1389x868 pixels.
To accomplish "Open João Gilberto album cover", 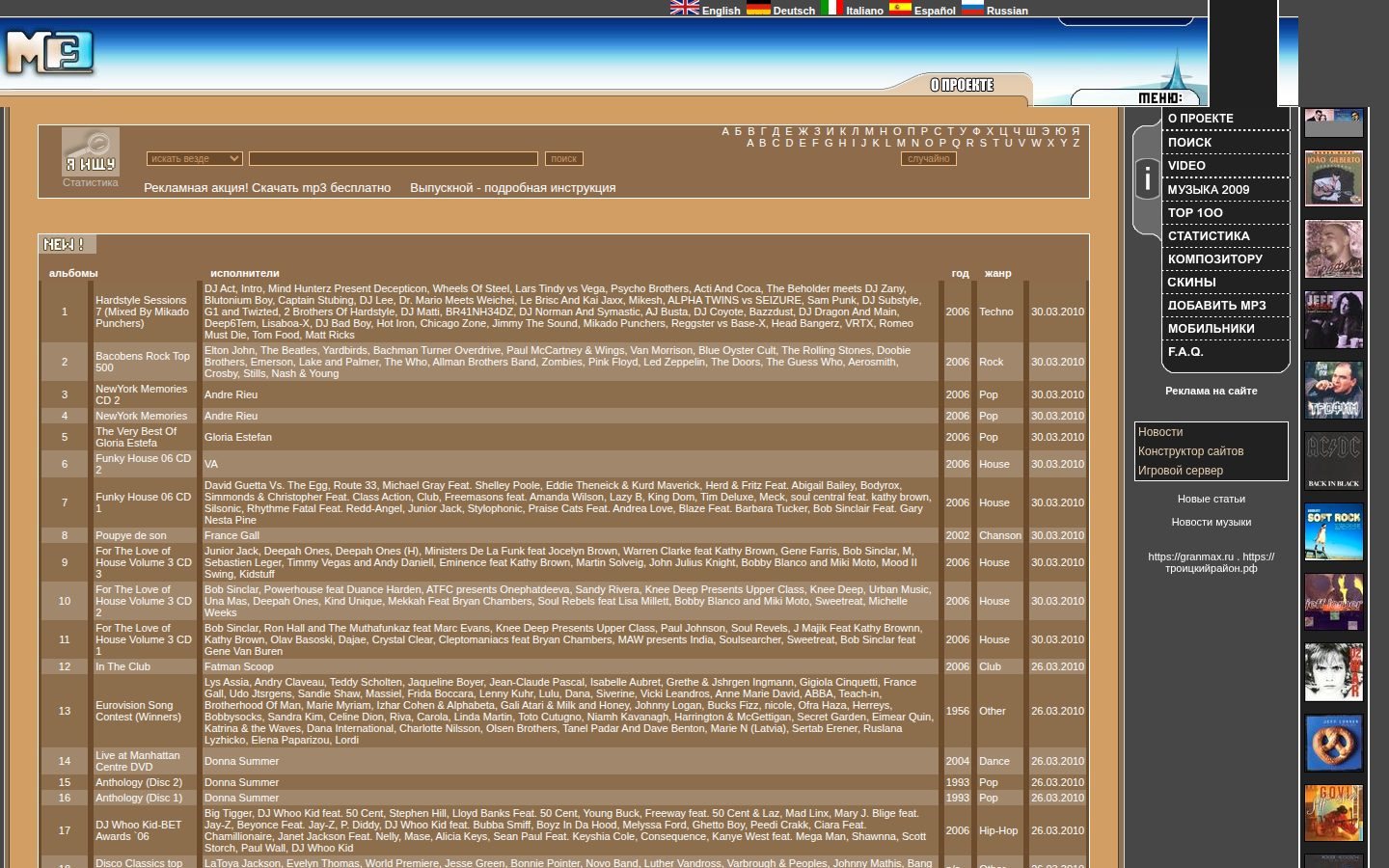I will coord(1334,178).
